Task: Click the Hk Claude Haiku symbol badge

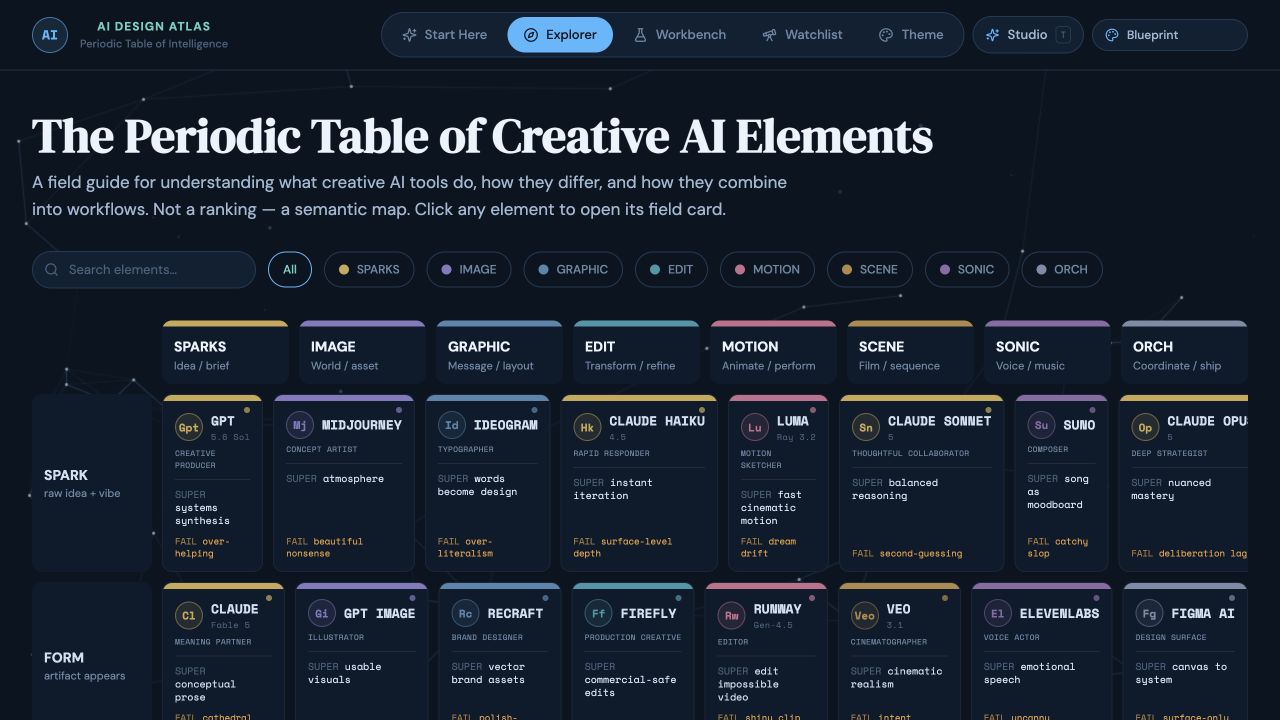Action: [x=587, y=427]
